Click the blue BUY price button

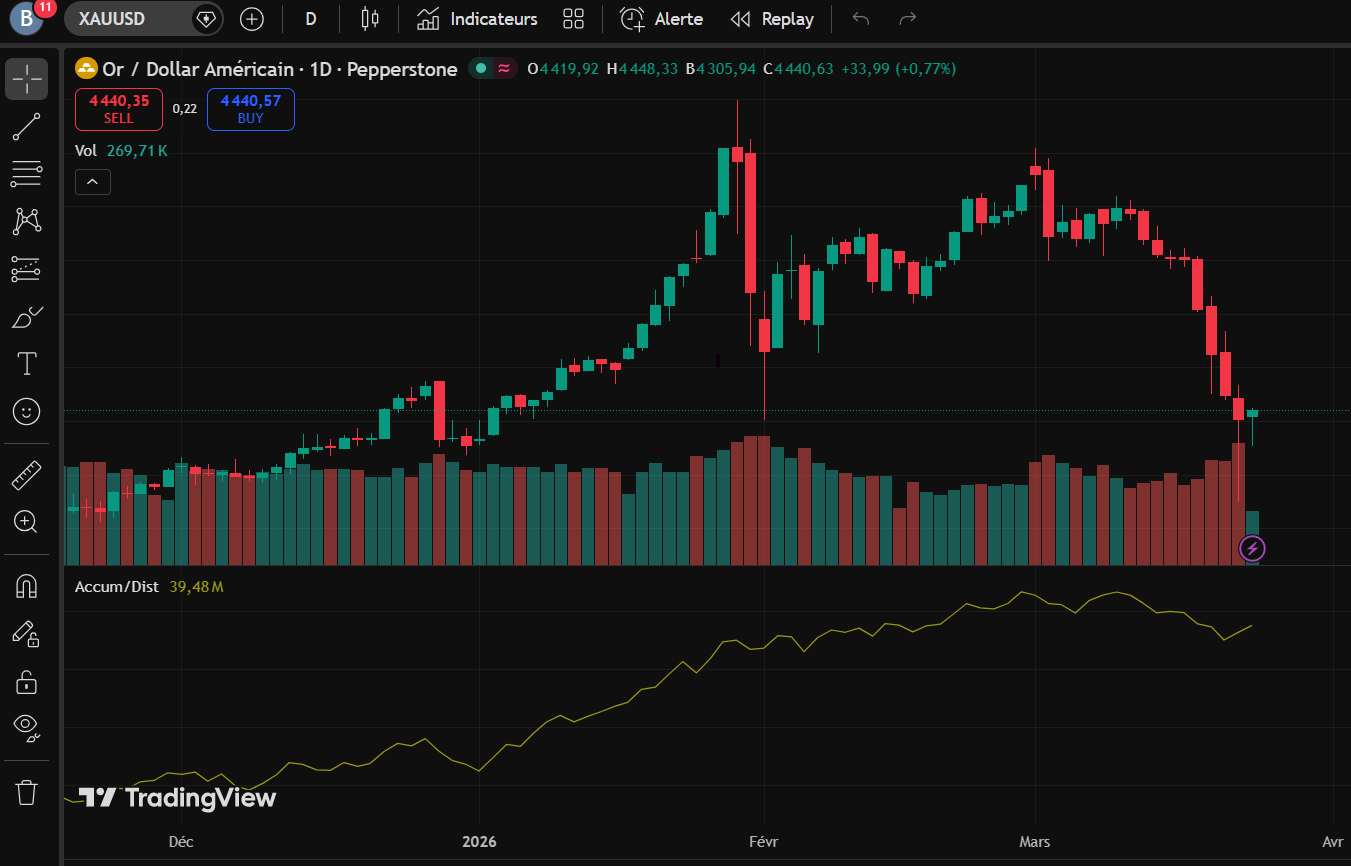tap(251, 109)
